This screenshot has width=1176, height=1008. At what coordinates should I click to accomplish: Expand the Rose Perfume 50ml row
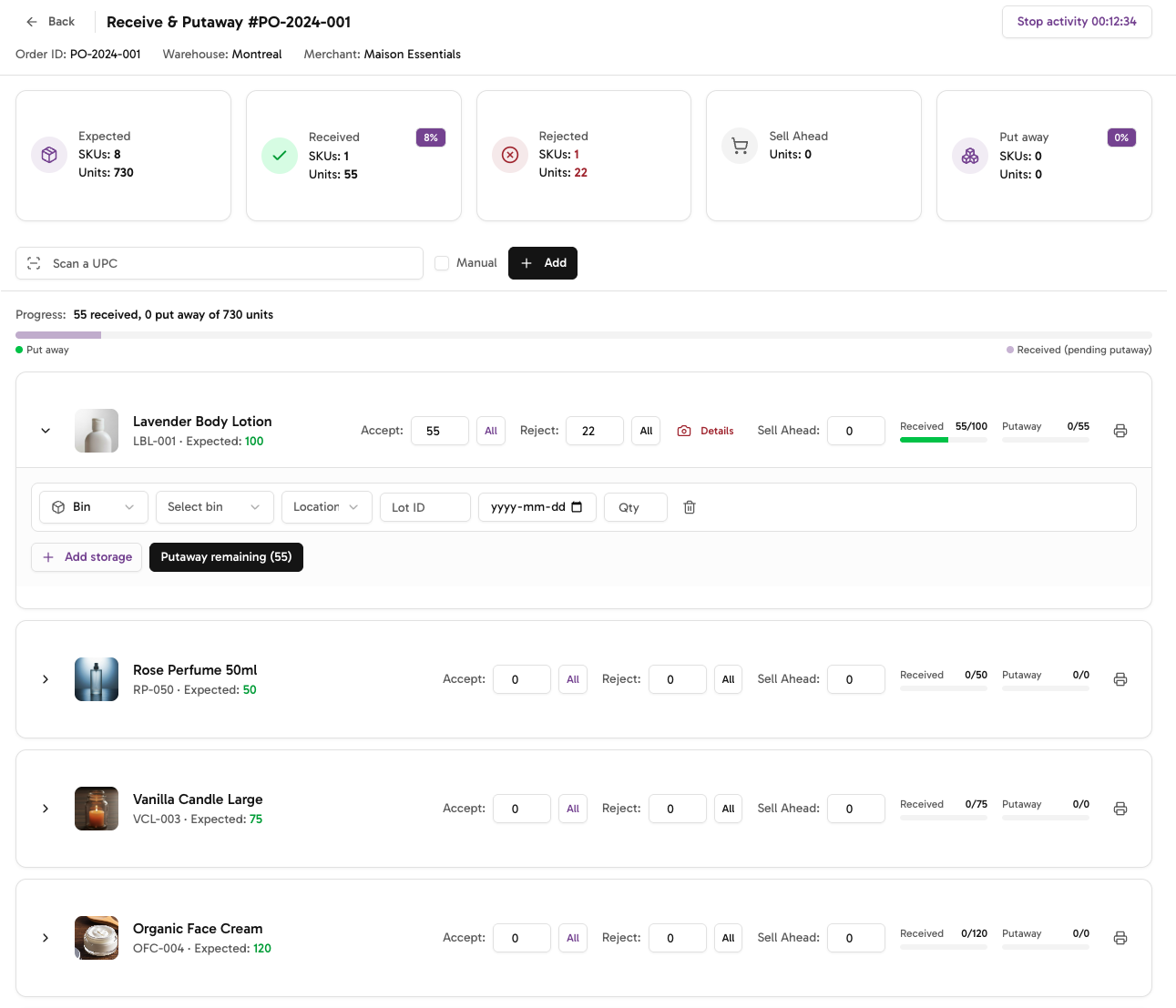coord(46,679)
